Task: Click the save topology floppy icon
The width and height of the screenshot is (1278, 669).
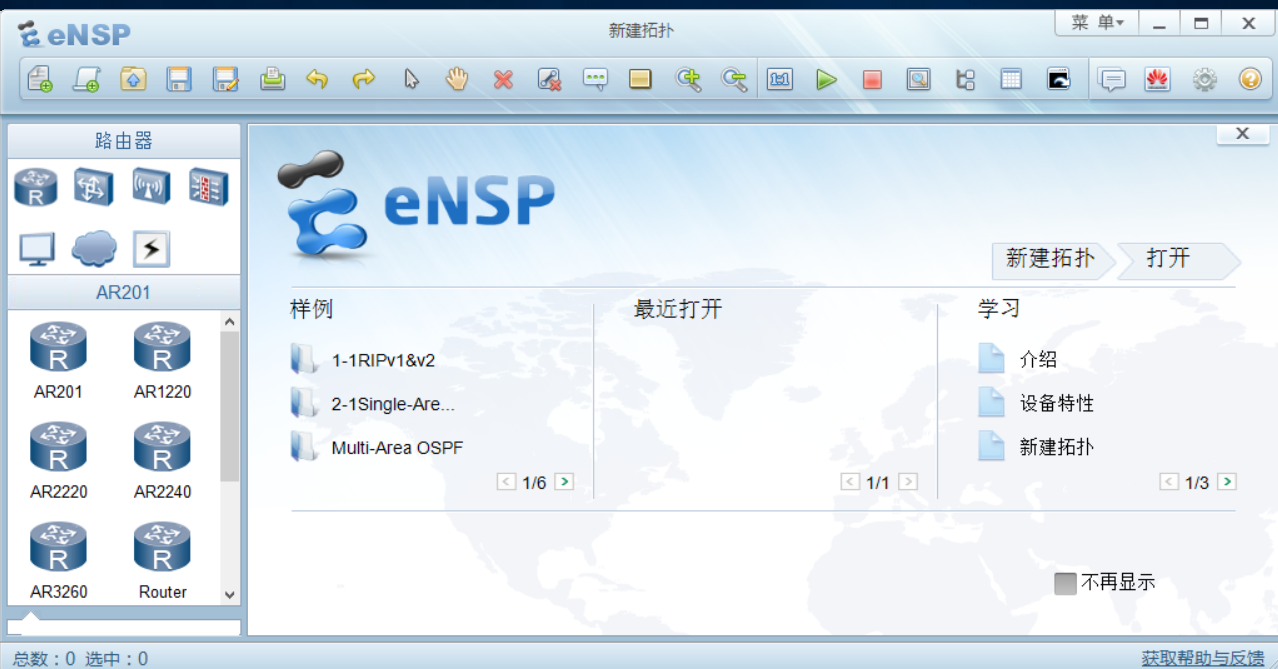Action: coord(179,79)
